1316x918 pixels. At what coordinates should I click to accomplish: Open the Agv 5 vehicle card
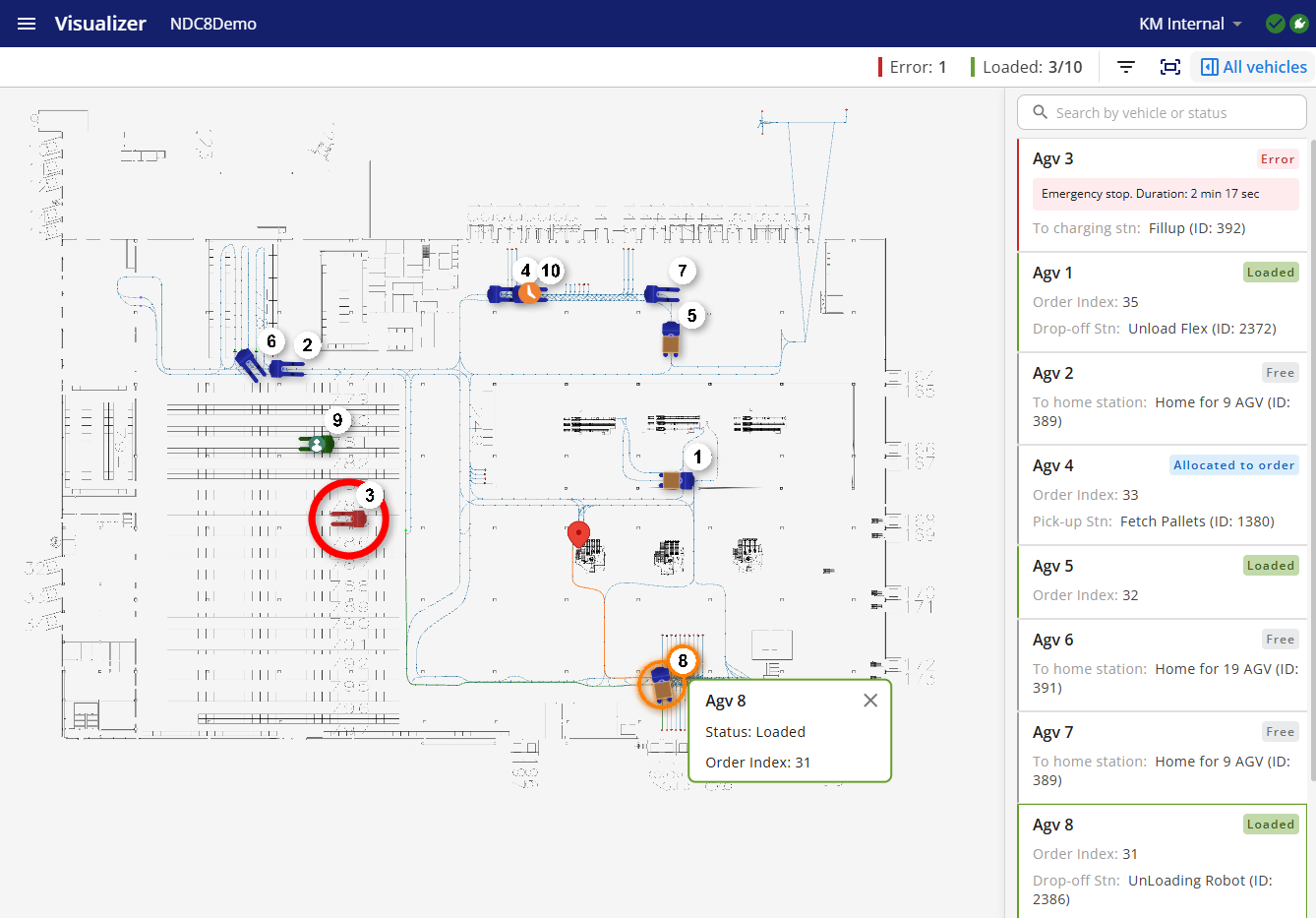(x=1162, y=581)
